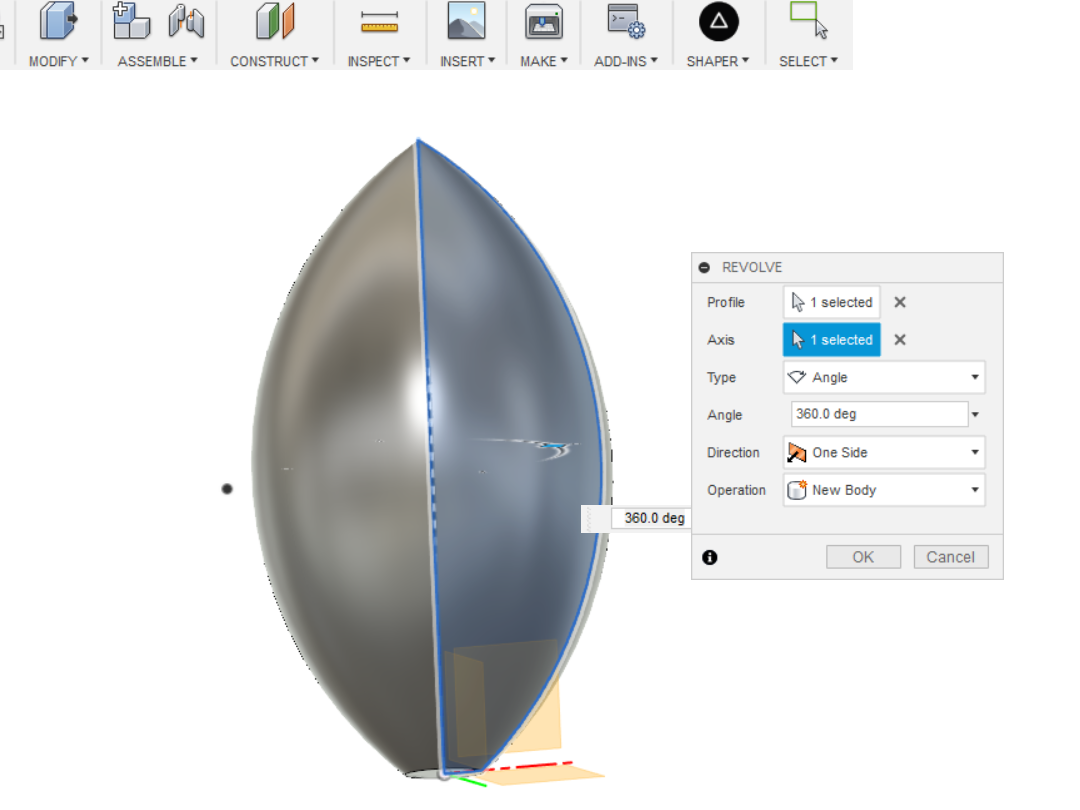The image size is (1080, 810).
Task: Click the on-canvas 360.0 deg input
Action: pyautogui.click(x=650, y=518)
